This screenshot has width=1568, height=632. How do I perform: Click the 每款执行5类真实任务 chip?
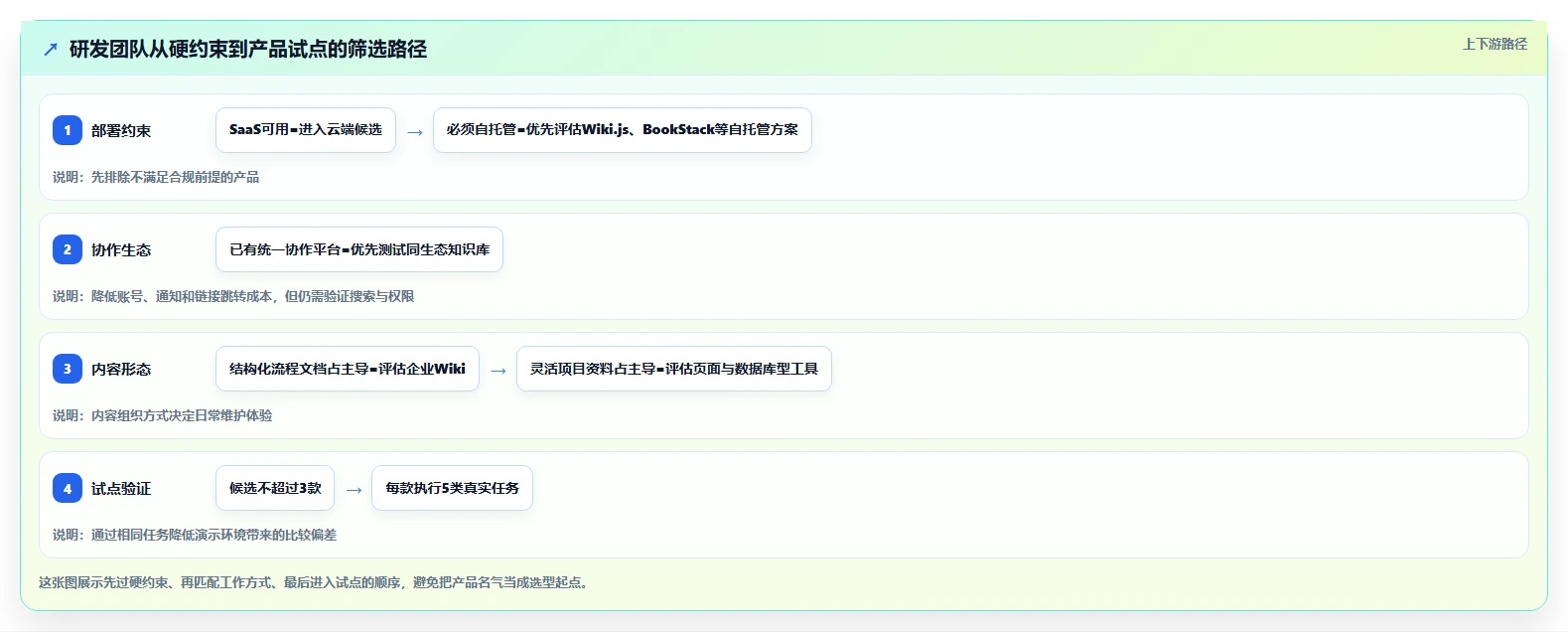click(452, 488)
